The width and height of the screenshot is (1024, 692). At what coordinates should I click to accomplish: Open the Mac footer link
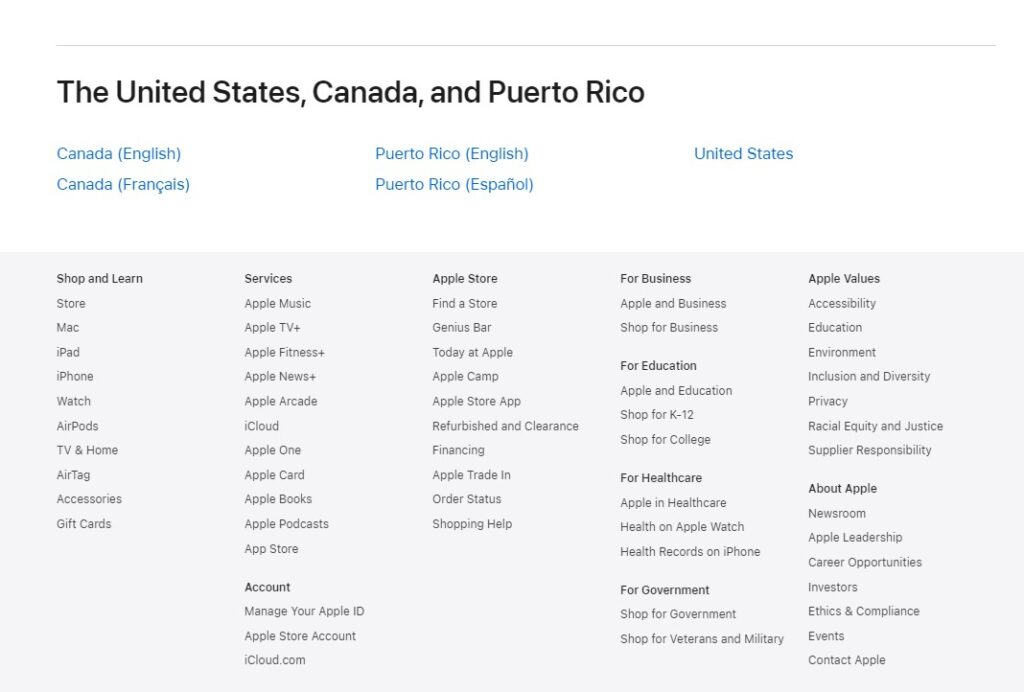click(68, 328)
